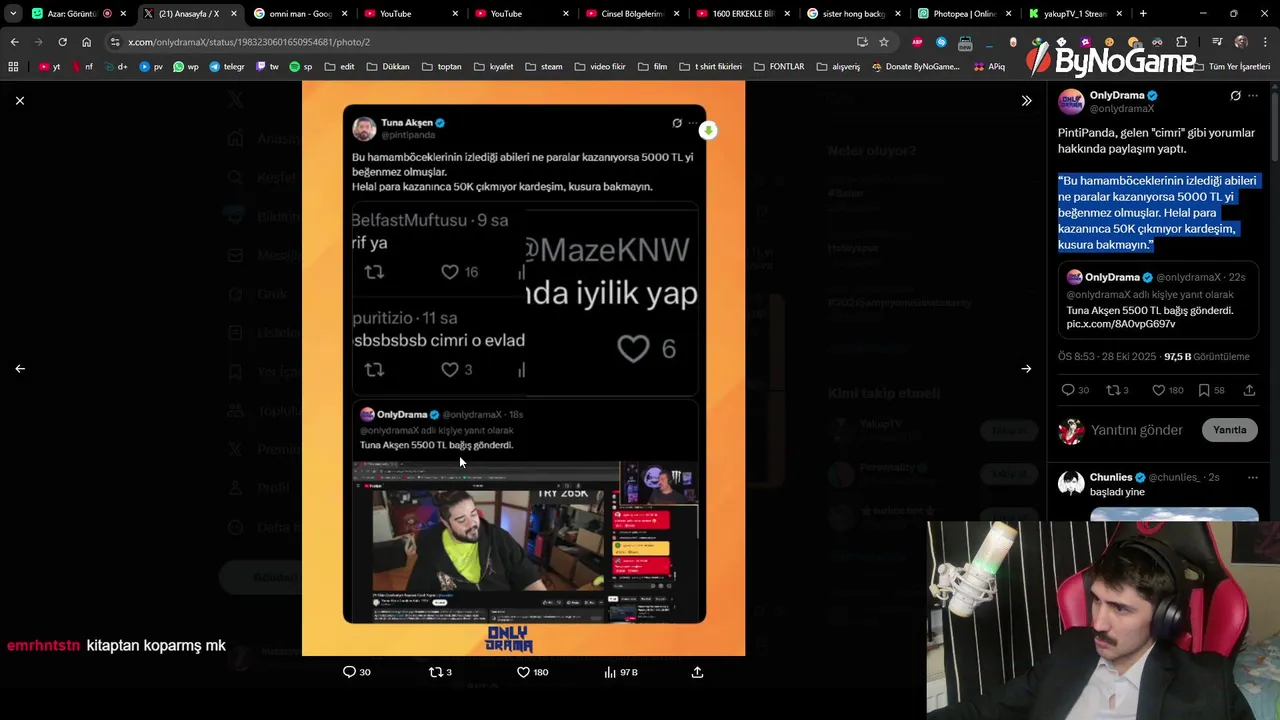The height and width of the screenshot is (720, 1280).
Task: Open the ABP extension icon
Action: point(917,42)
